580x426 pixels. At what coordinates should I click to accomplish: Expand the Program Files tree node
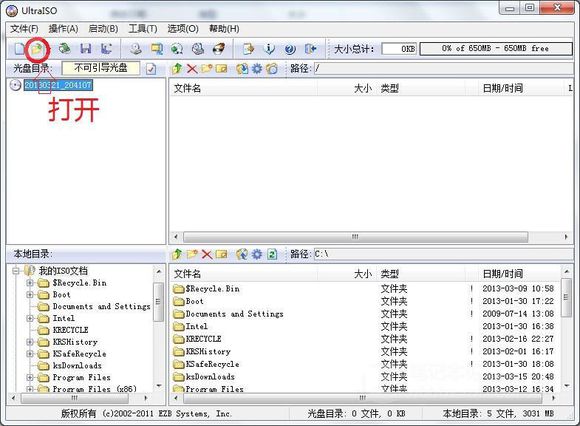tap(30, 378)
